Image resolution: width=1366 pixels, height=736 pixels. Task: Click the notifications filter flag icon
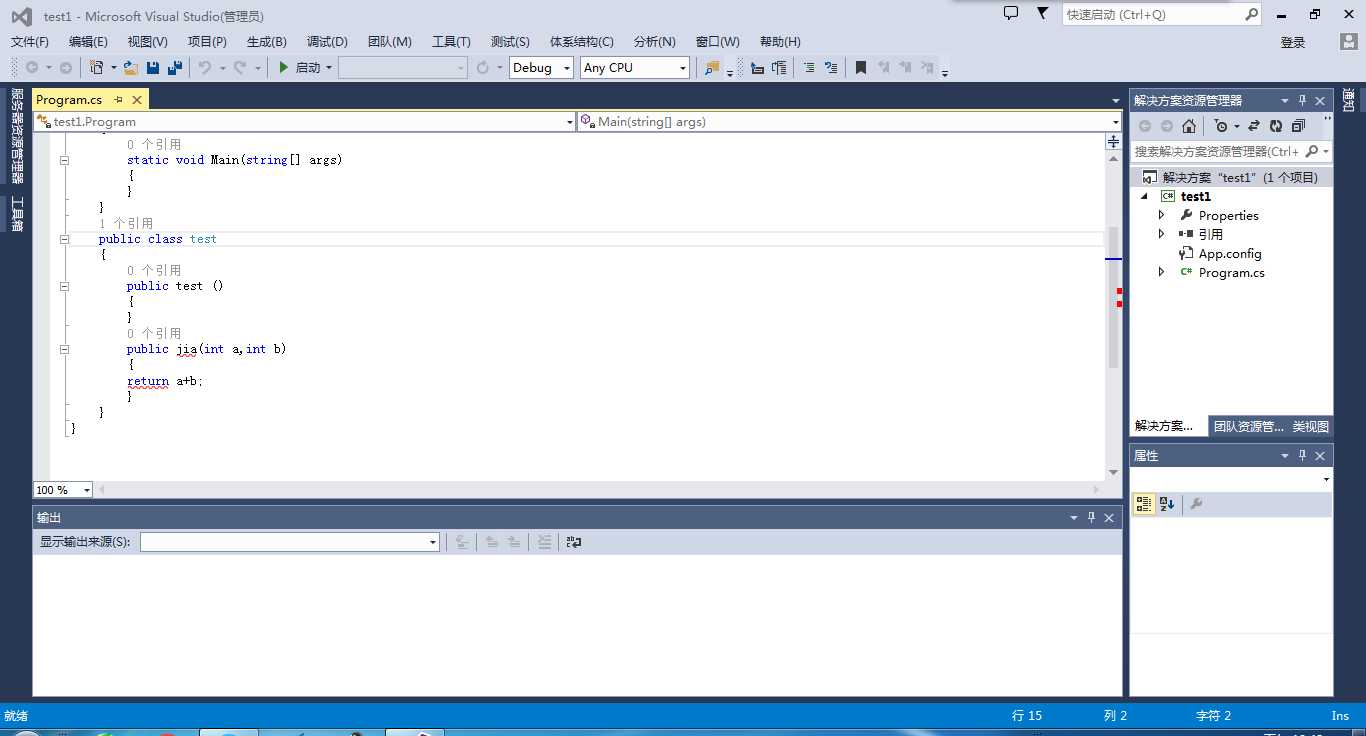pyautogui.click(x=1043, y=14)
